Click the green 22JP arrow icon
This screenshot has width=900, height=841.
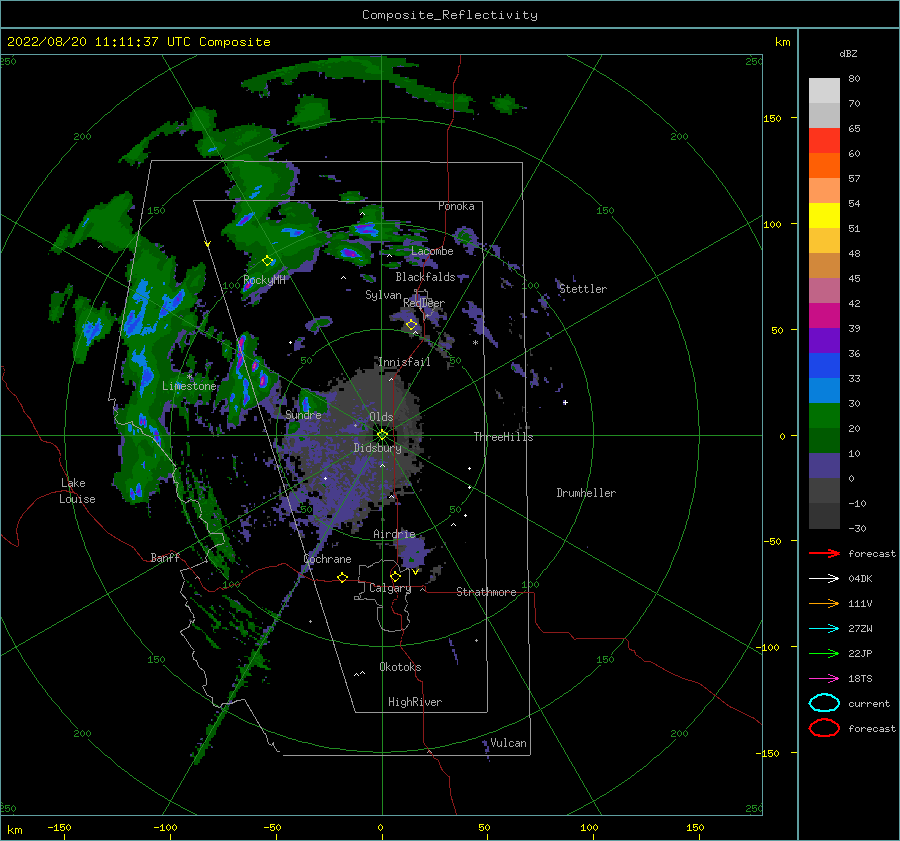(x=824, y=653)
